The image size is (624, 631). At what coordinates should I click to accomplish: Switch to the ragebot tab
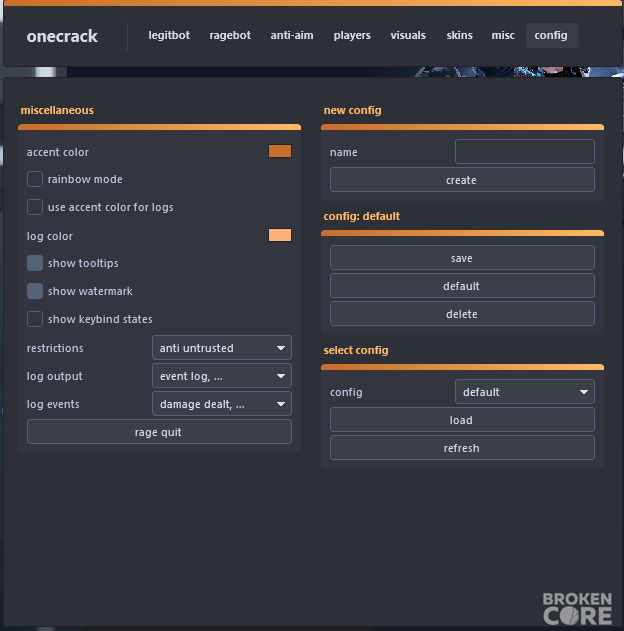(x=230, y=35)
